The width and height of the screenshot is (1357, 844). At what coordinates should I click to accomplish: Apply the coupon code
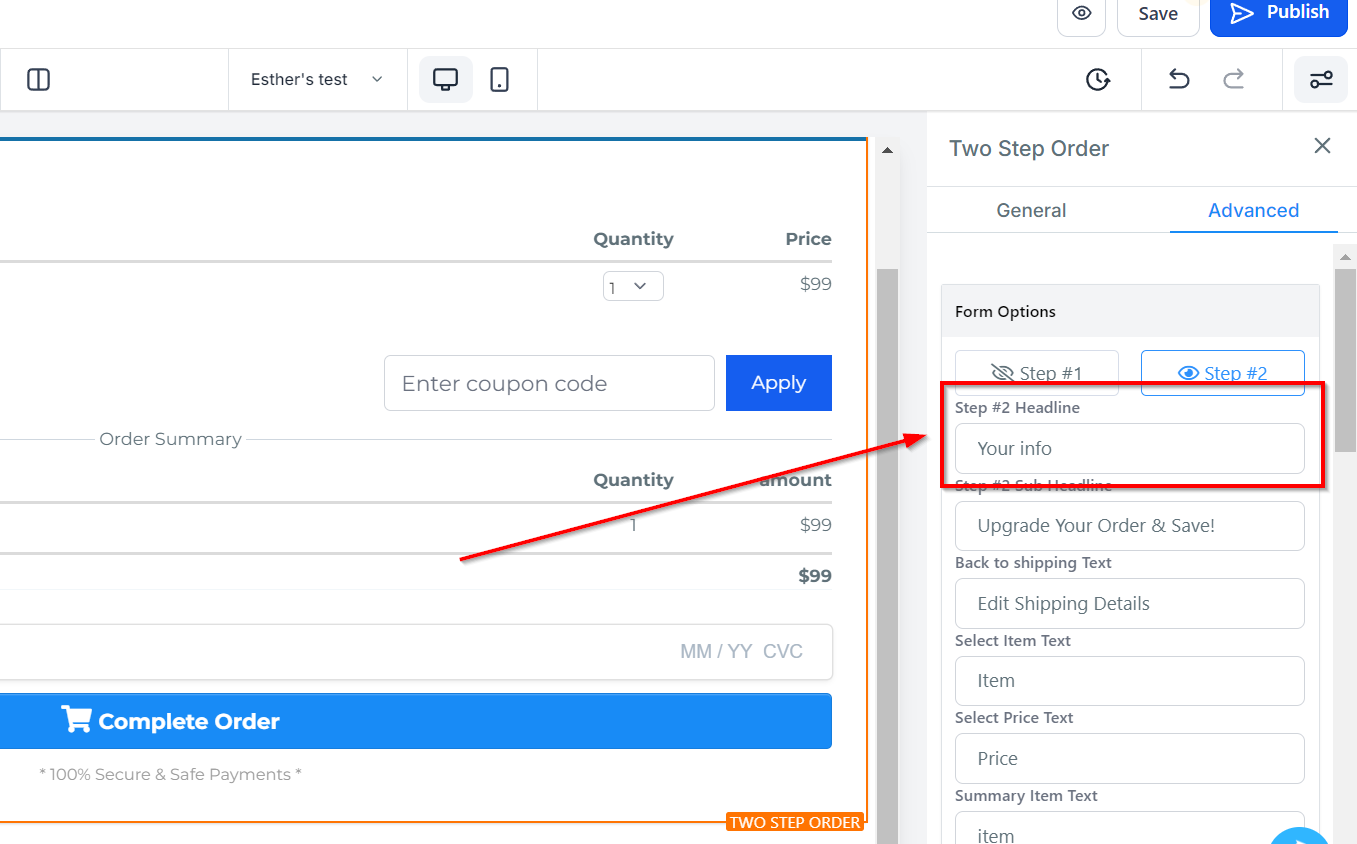tap(778, 383)
